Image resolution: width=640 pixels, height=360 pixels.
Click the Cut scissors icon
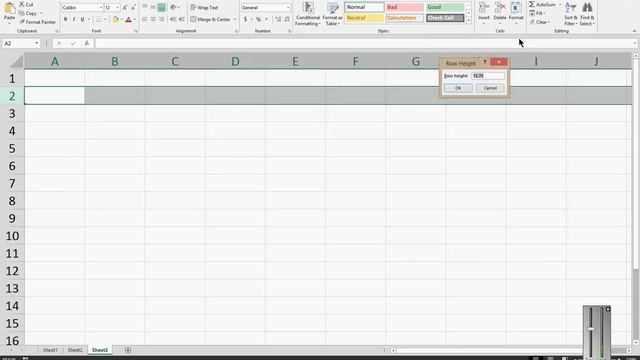pyautogui.click(x=22, y=4)
